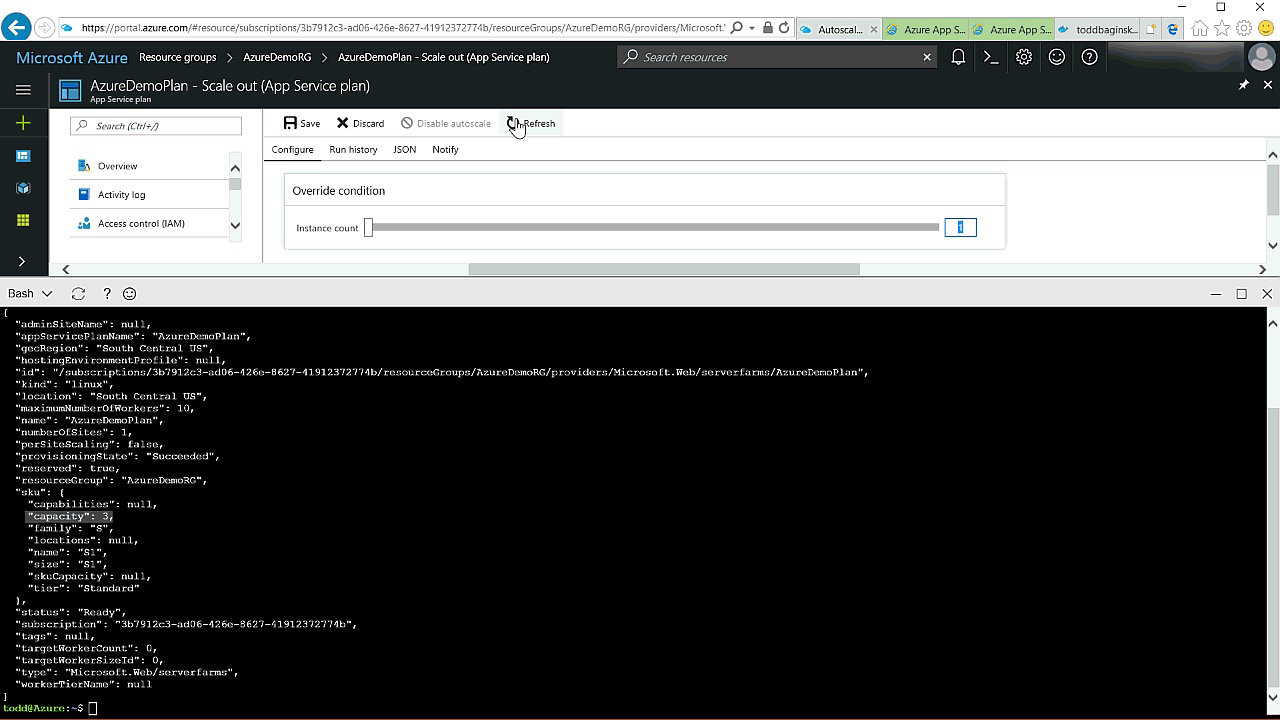
Task: Open address bar dropdown arrow
Action: point(753,28)
